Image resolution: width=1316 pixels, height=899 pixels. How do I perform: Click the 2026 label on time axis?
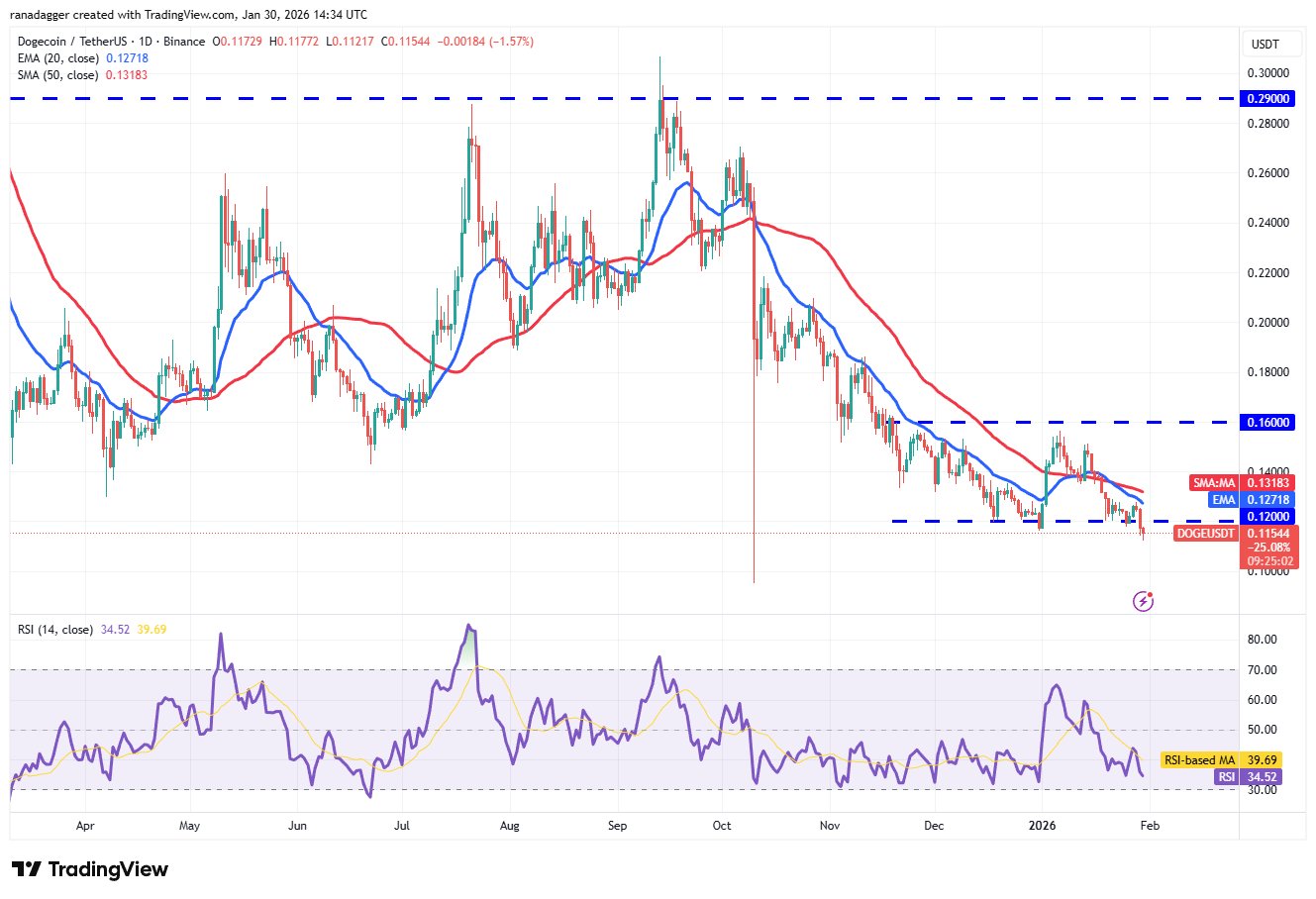click(x=1041, y=825)
